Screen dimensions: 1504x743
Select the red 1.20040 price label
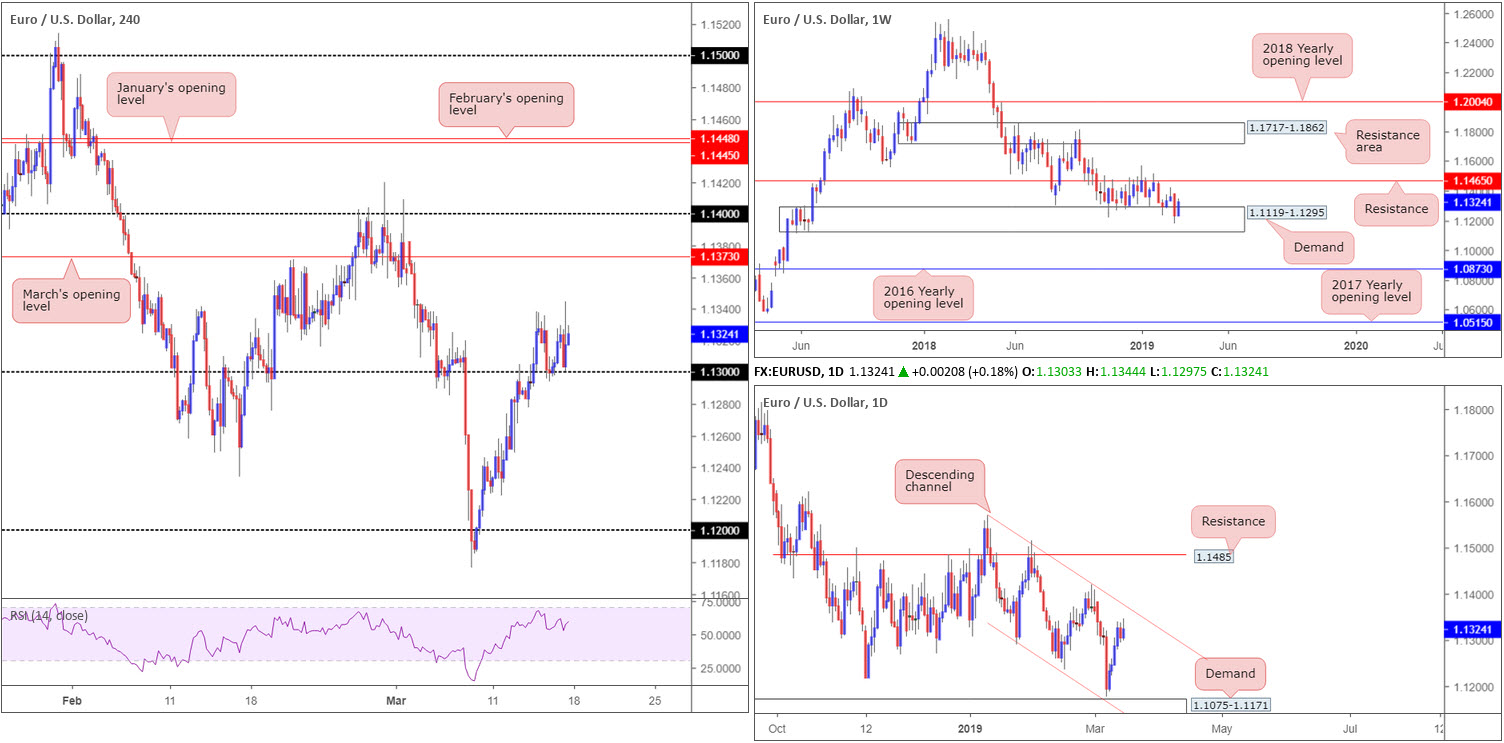[1475, 102]
